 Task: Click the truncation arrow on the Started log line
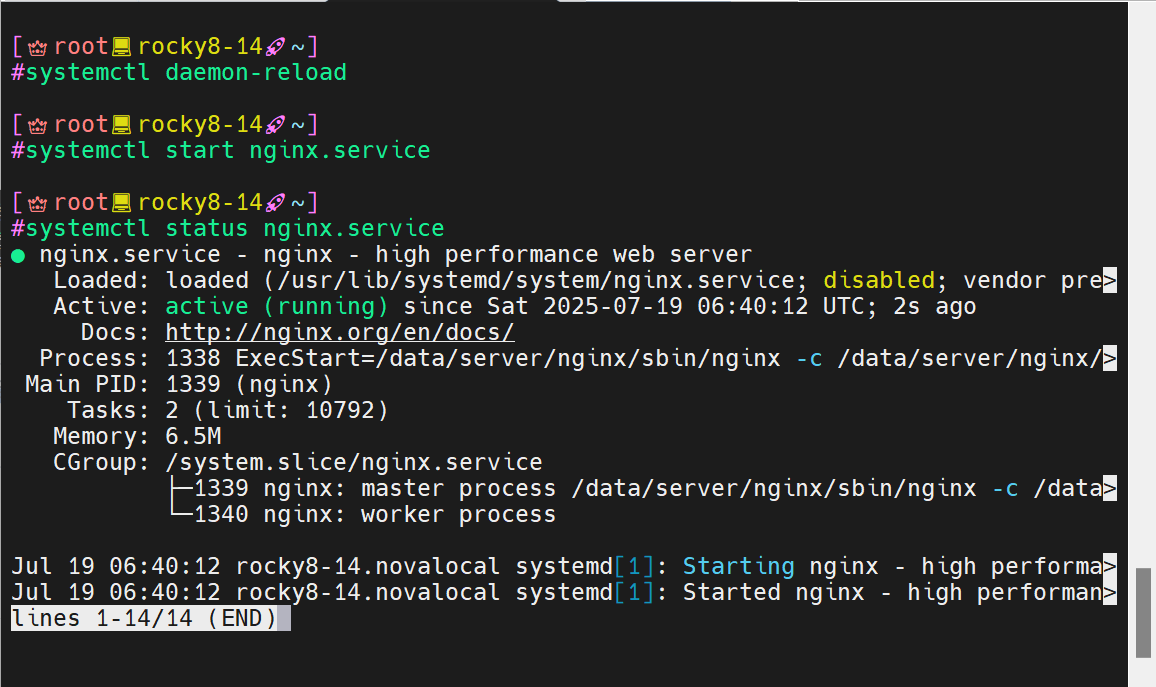point(1110,593)
